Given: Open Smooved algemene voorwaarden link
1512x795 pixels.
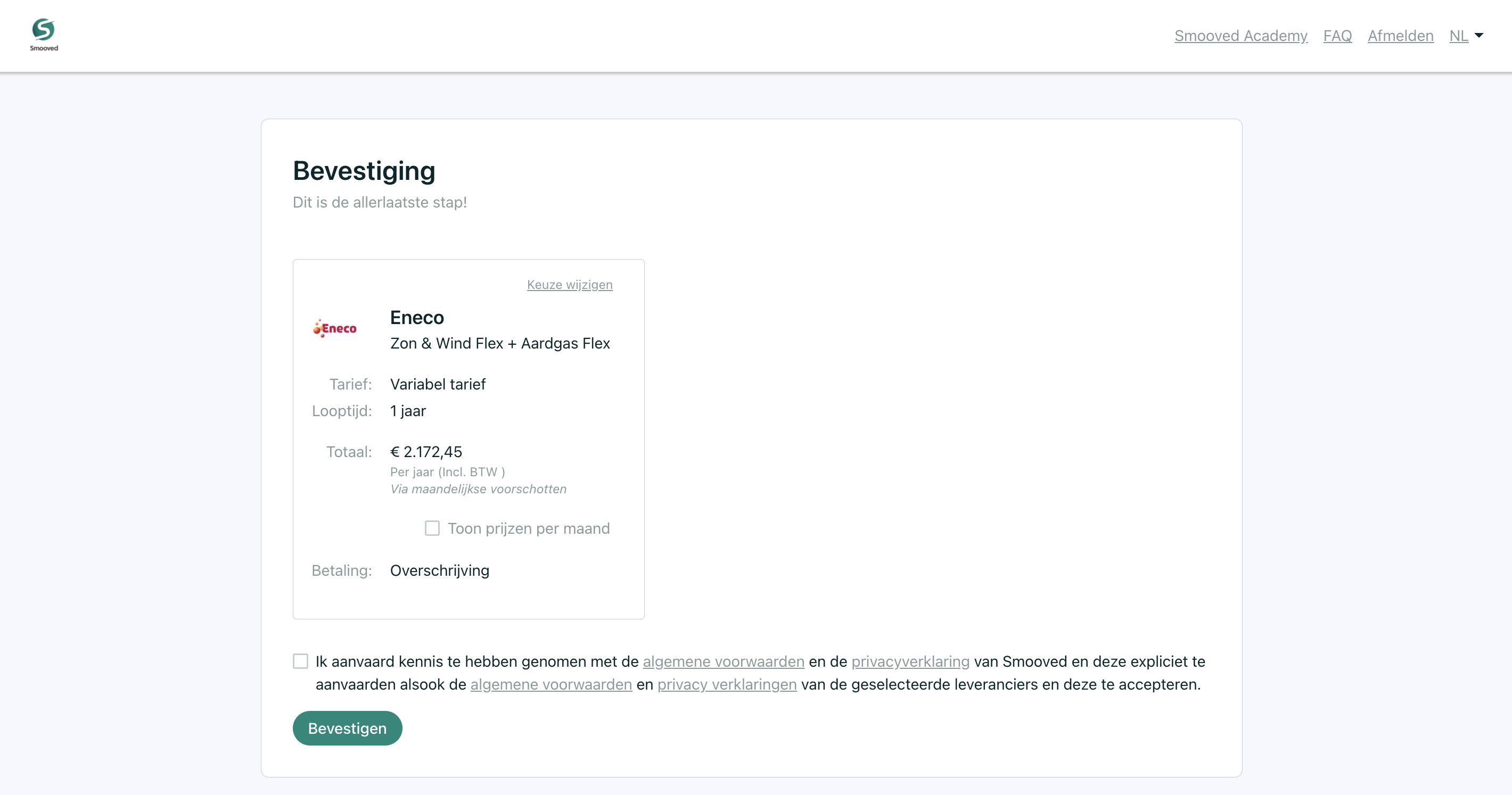Looking at the screenshot, I should pyautogui.click(x=723, y=661).
